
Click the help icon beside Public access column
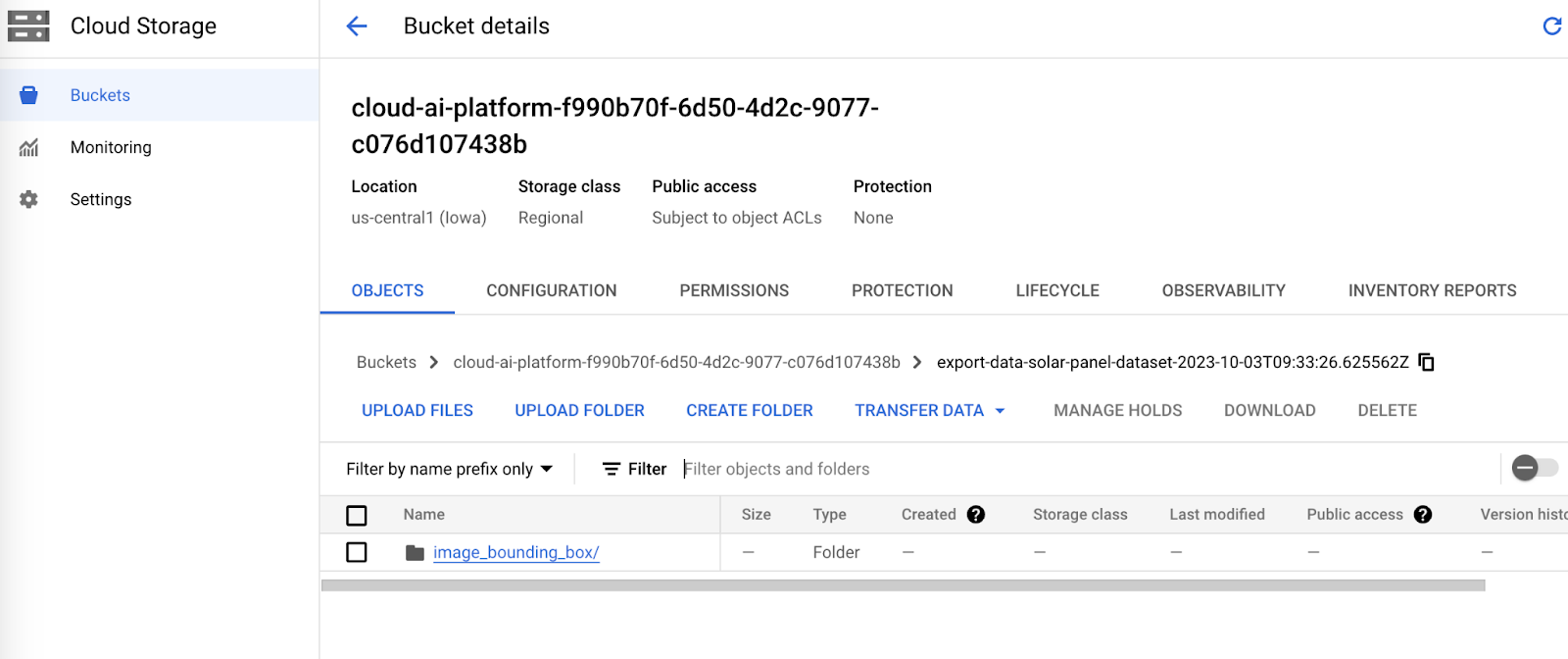pos(1423,514)
